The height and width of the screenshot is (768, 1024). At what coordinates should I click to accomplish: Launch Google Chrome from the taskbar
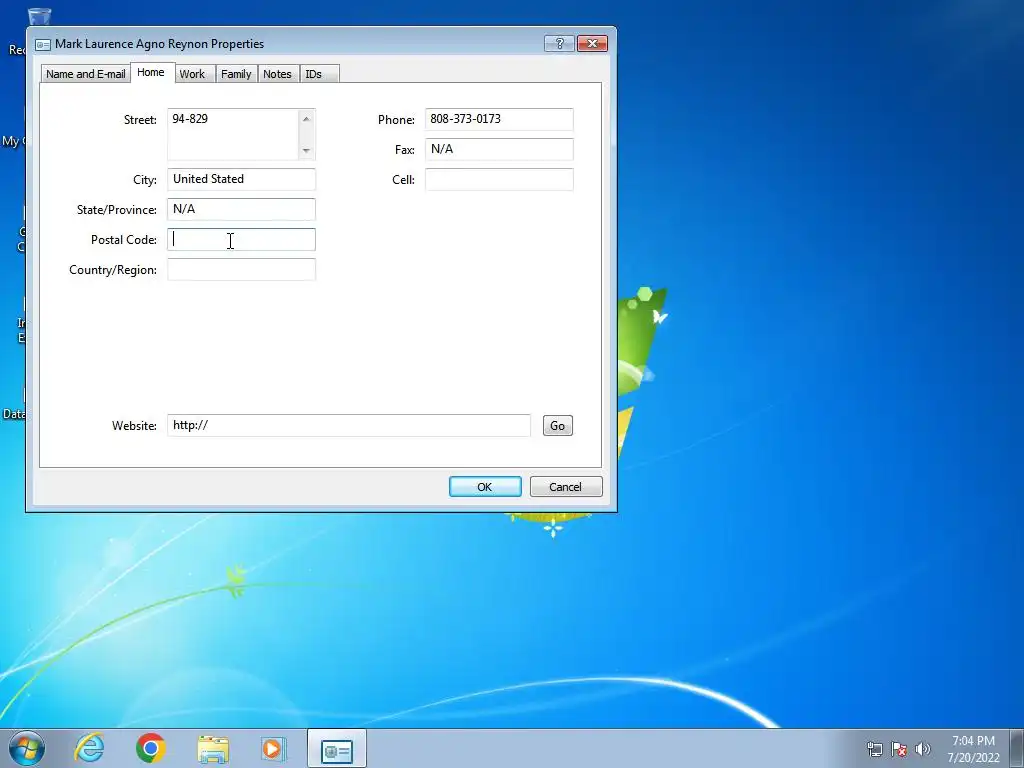click(151, 748)
